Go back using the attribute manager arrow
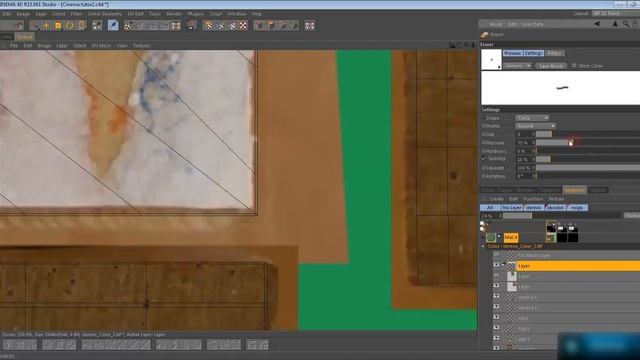This screenshot has height=360, width=640. 597,24
